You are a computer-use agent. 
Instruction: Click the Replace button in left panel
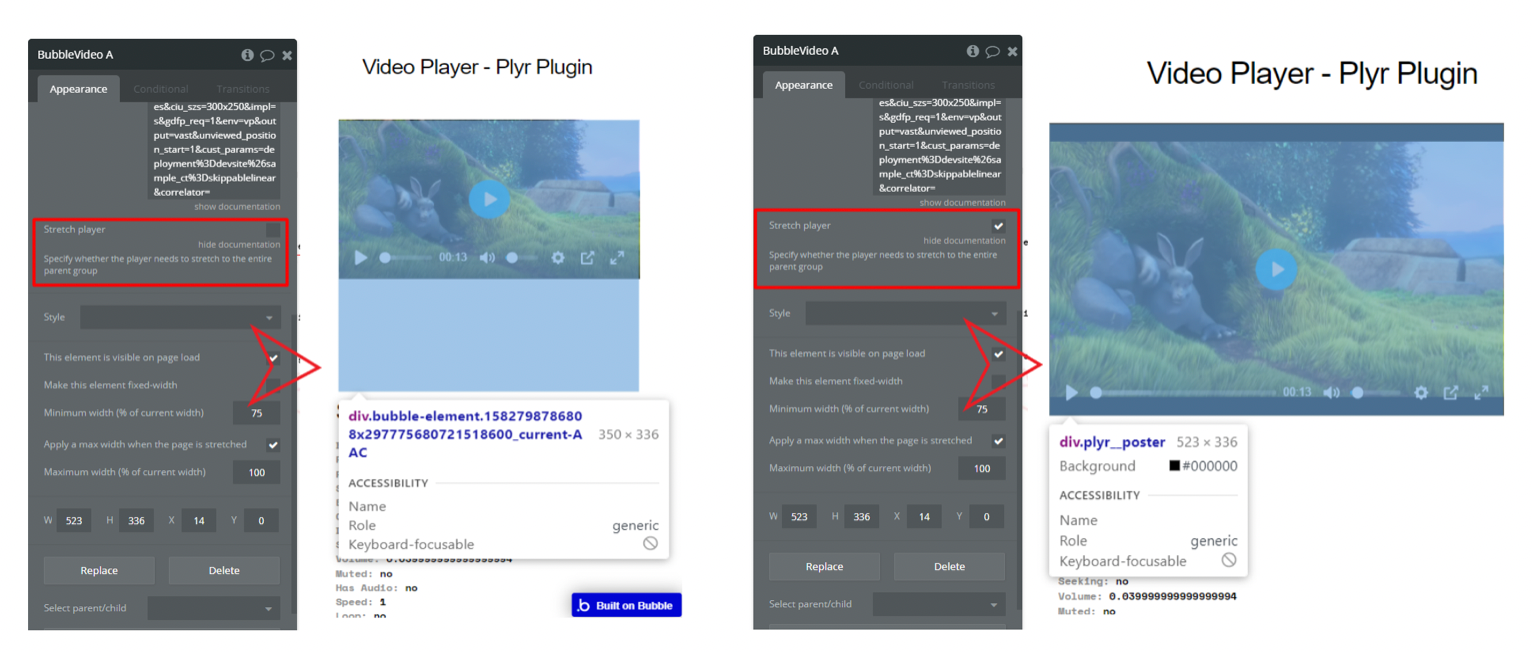[99, 571]
